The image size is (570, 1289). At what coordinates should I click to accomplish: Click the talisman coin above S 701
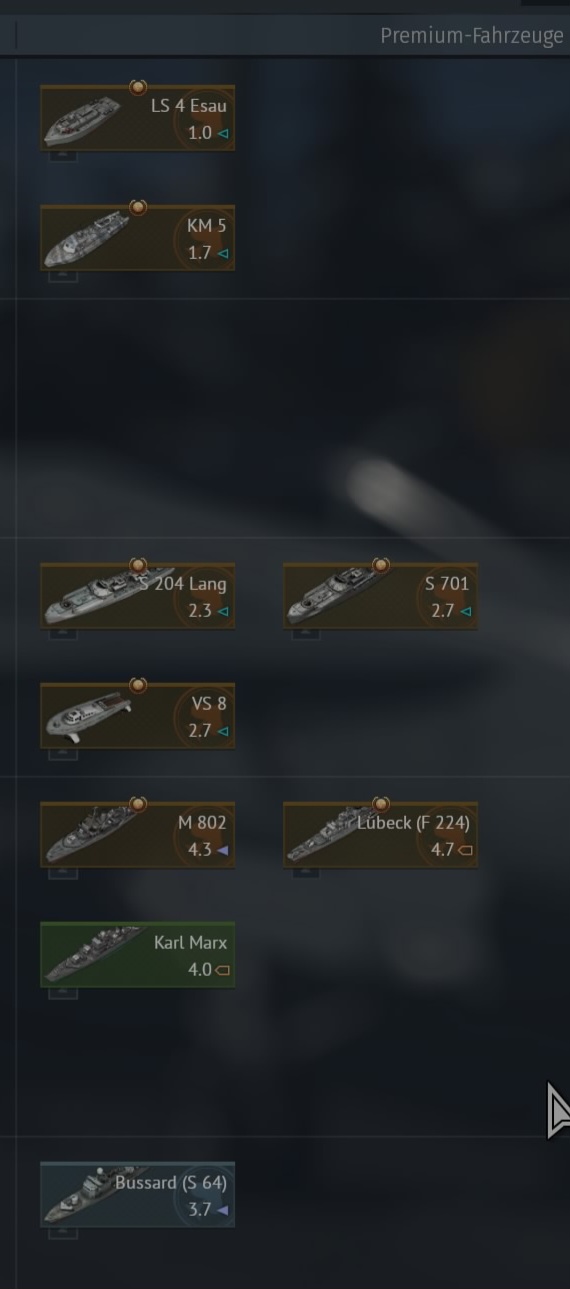[x=380, y=565]
